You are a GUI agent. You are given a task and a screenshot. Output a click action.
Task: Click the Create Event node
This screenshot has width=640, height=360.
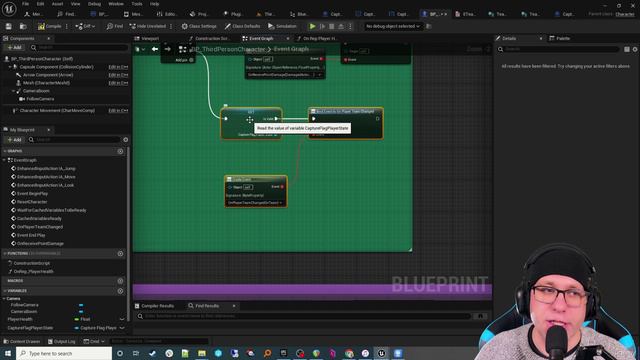tap(256, 191)
